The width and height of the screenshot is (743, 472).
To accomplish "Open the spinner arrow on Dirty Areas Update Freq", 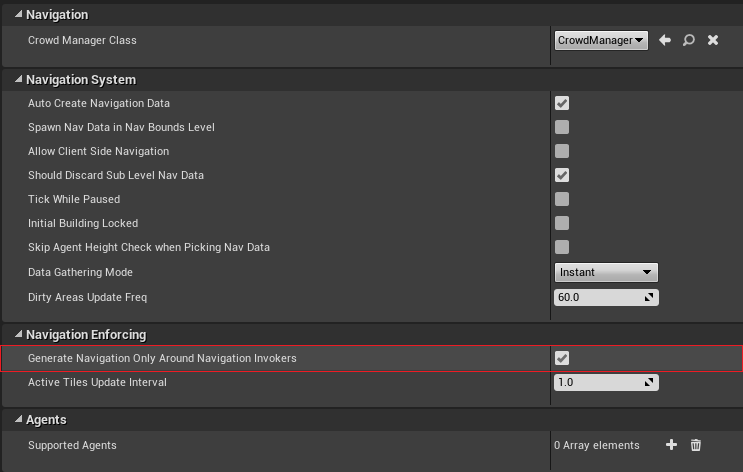I will click(649, 297).
